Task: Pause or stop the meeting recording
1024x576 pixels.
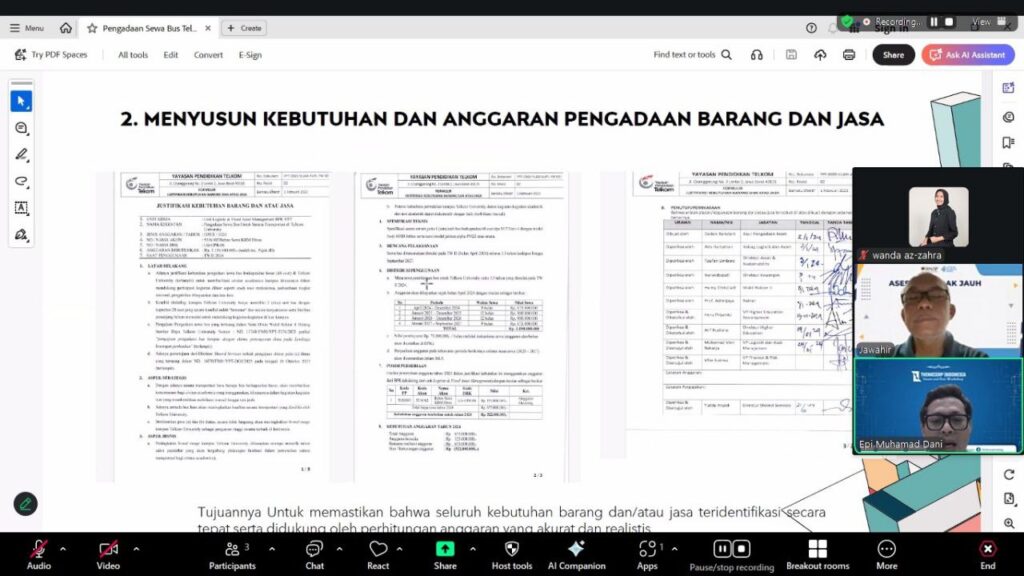Action: coord(729,553)
